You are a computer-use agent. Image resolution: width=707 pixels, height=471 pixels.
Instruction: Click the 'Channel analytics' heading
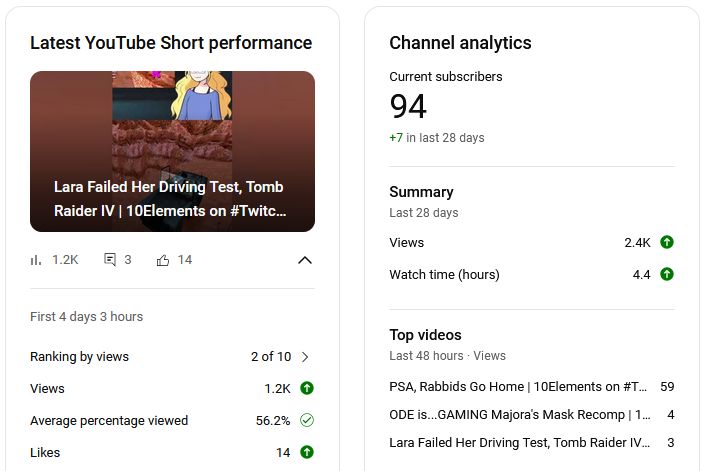click(460, 43)
